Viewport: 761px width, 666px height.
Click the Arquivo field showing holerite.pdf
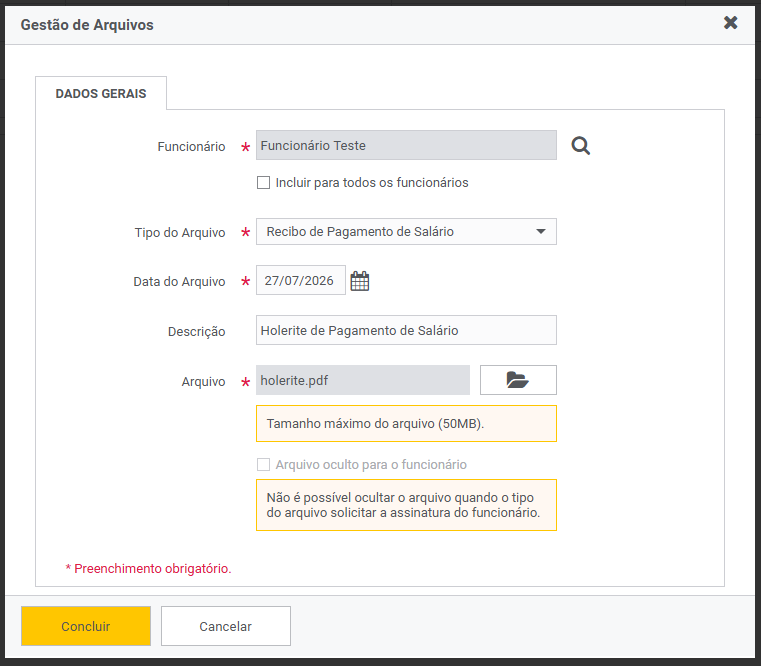click(x=363, y=380)
